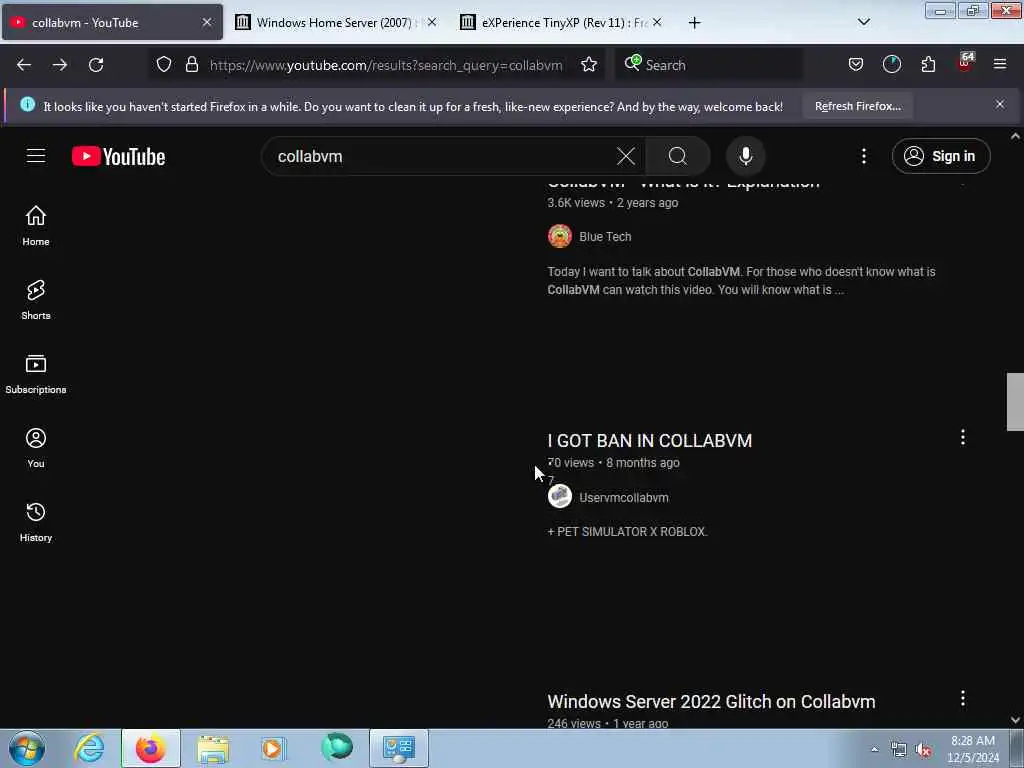Click '3.6K views • 2 years ago' text
The width and height of the screenshot is (1024, 768).
point(613,202)
